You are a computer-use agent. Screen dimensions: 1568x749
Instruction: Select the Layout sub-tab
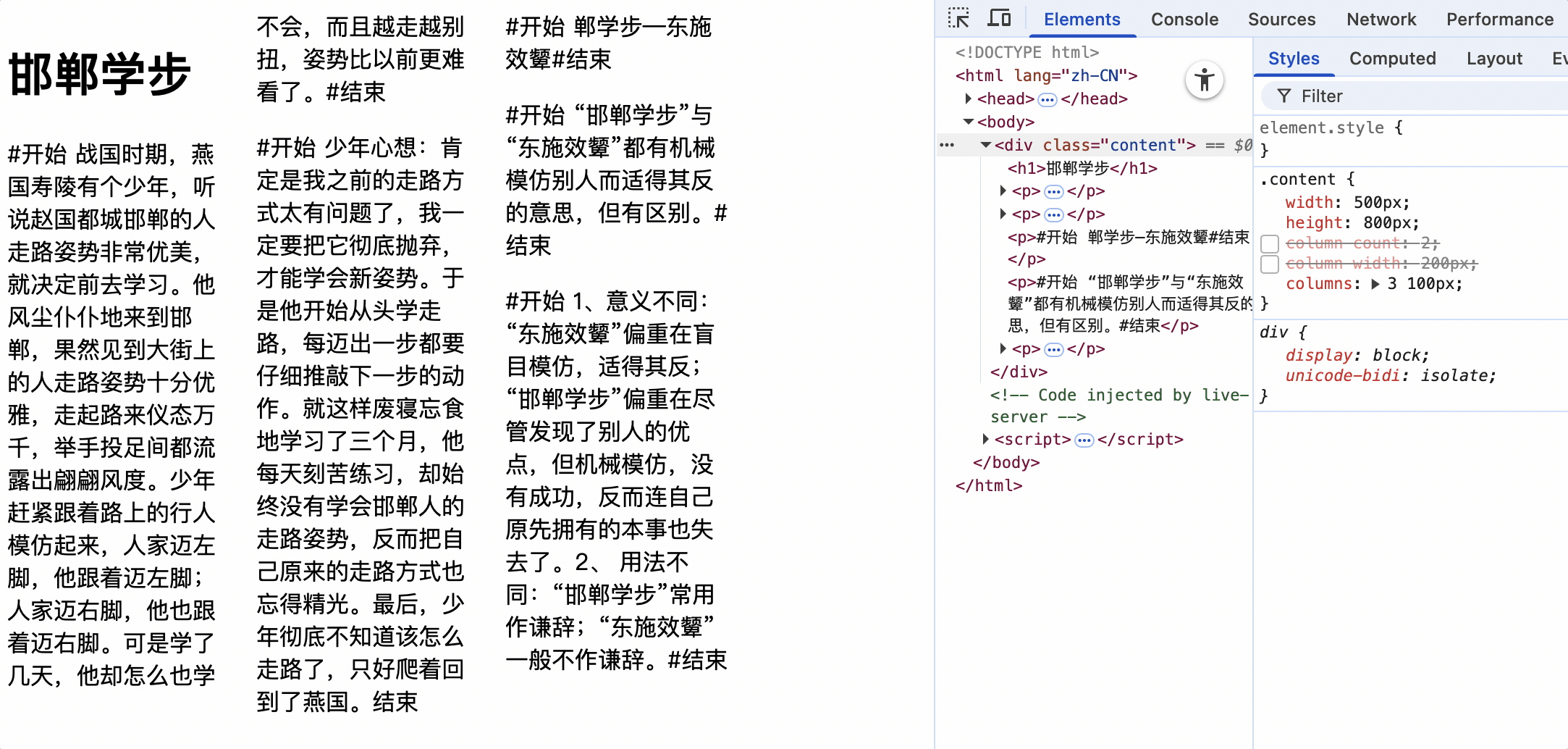[1494, 59]
